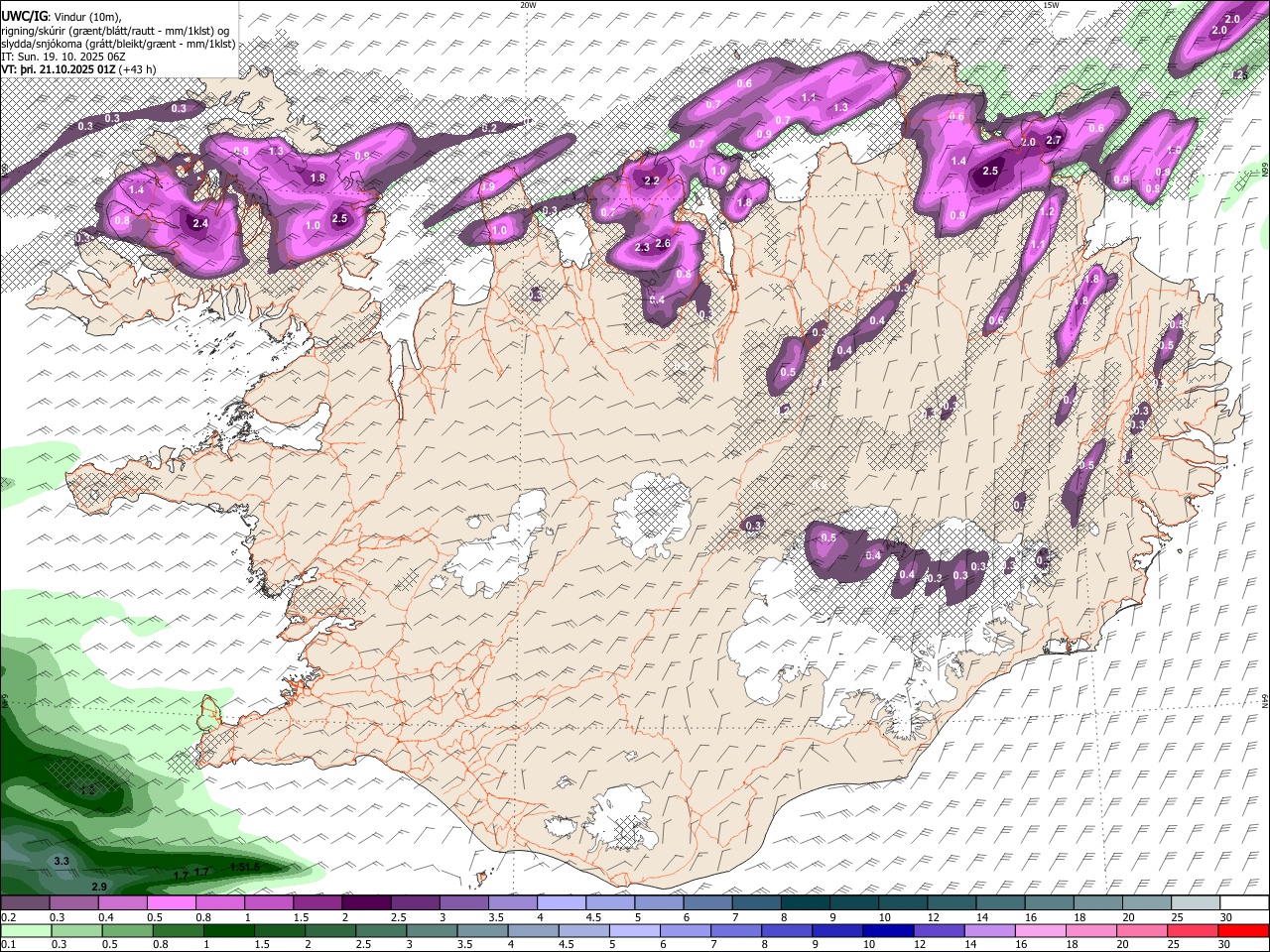Viewport: 1270px width, 952px height.
Task: Click the 2.2 snowfall value on the map
Action: coord(652,181)
